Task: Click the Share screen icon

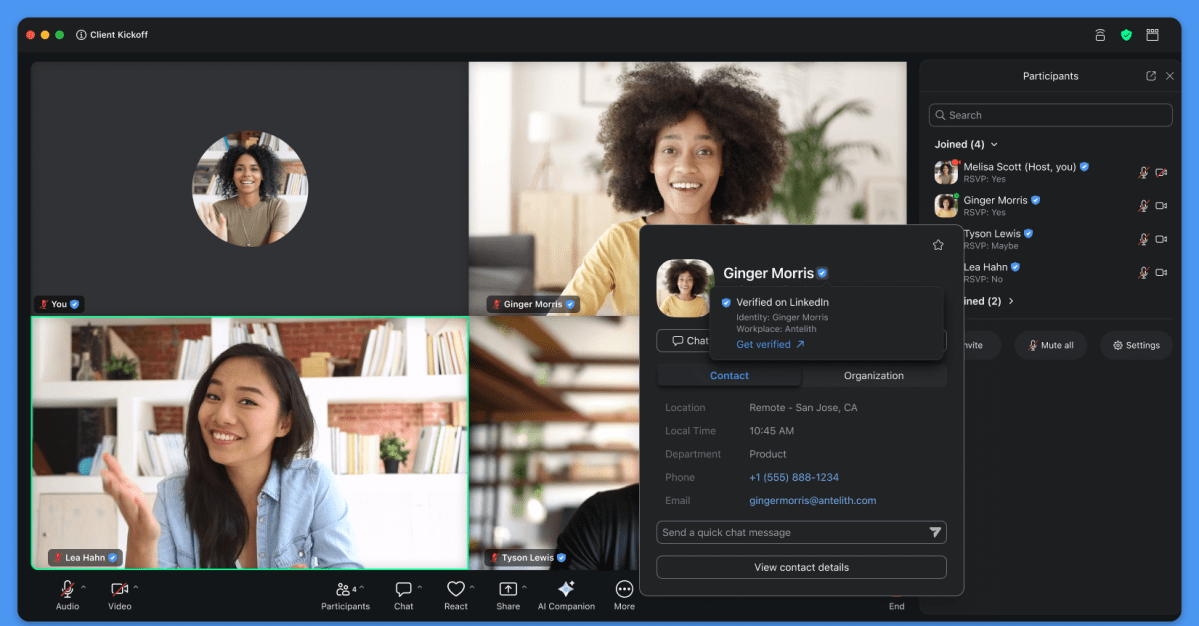Action: (x=508, y=590)
